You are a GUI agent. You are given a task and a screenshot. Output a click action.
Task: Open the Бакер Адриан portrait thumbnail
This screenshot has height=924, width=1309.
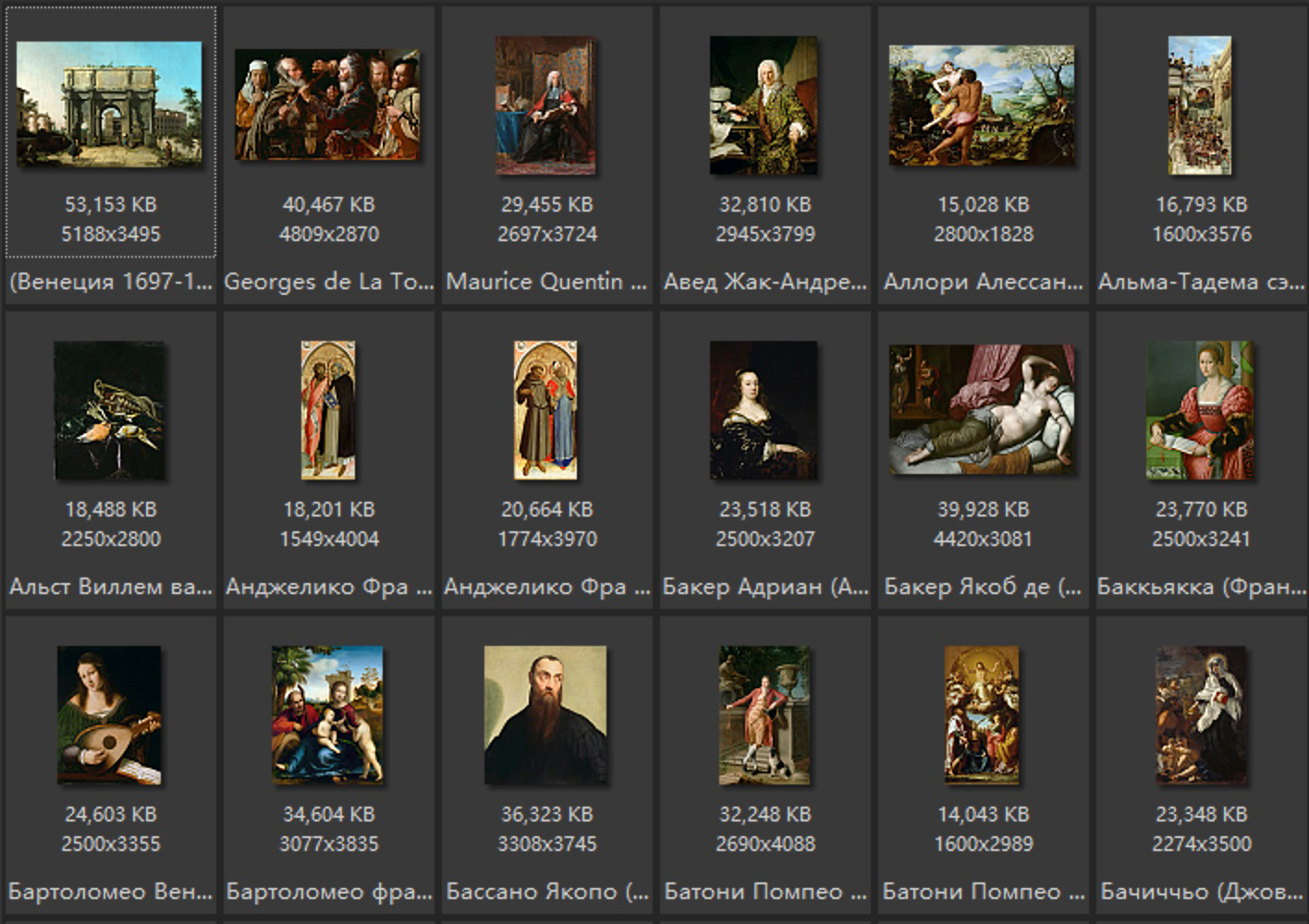[764, 410]
